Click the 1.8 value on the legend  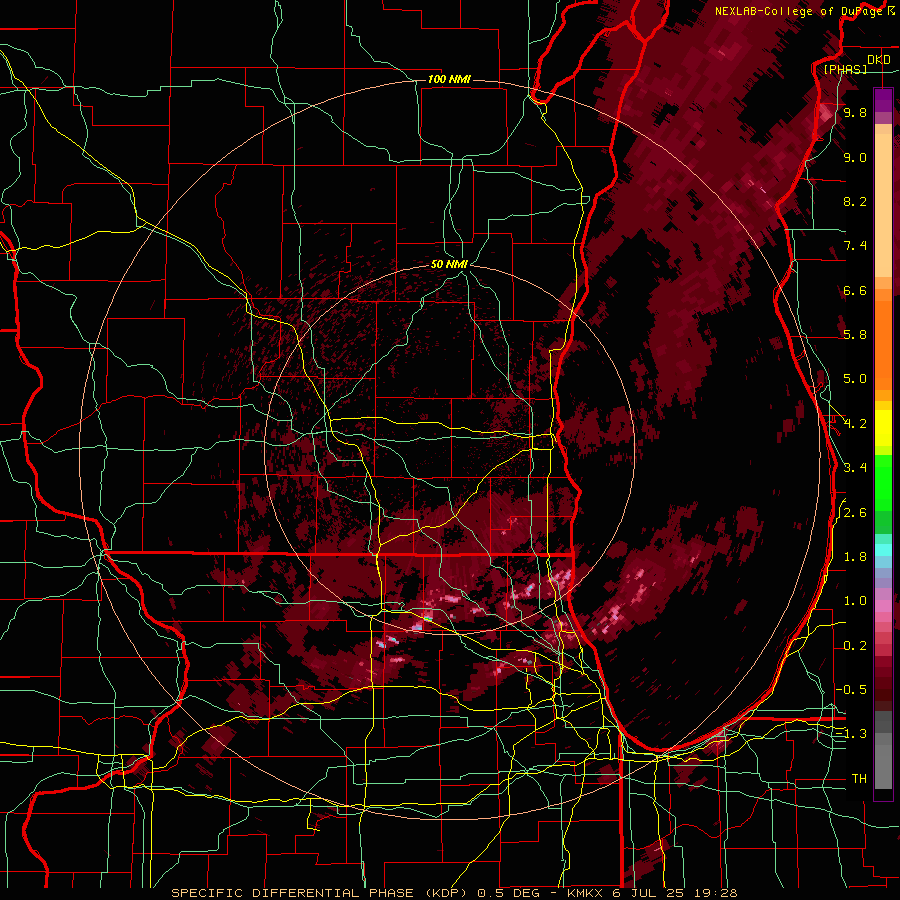point(855,557)
